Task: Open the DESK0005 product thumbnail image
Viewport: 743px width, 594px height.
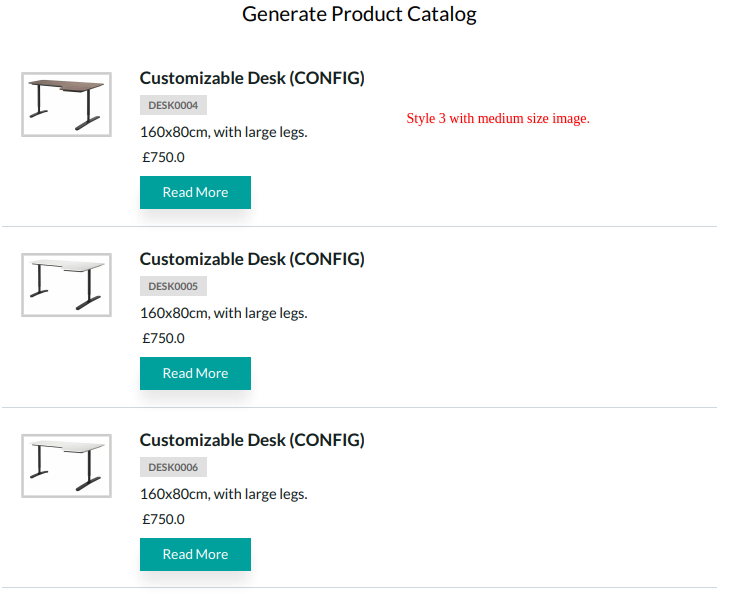Action: pos(66,285)
